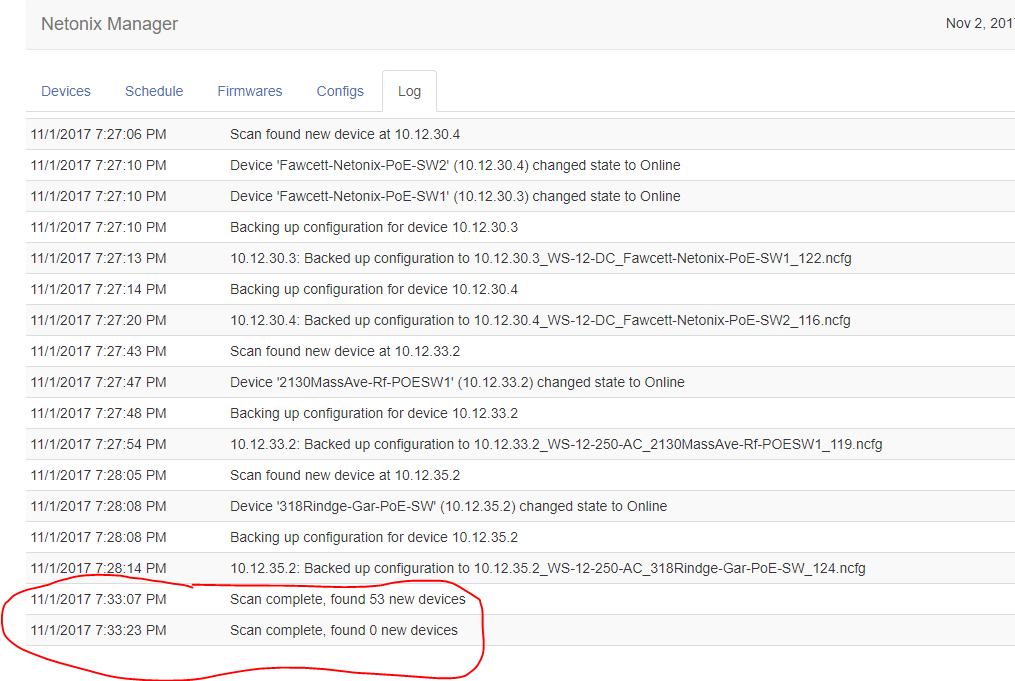
Task: Go to the Firmwares tab
Action: 250,91
